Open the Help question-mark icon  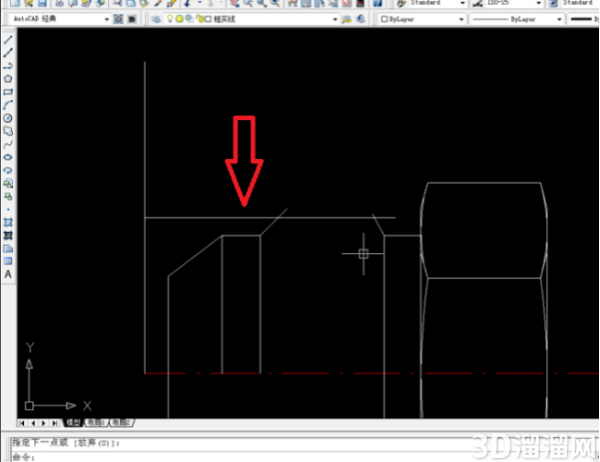tap(377, 3)
